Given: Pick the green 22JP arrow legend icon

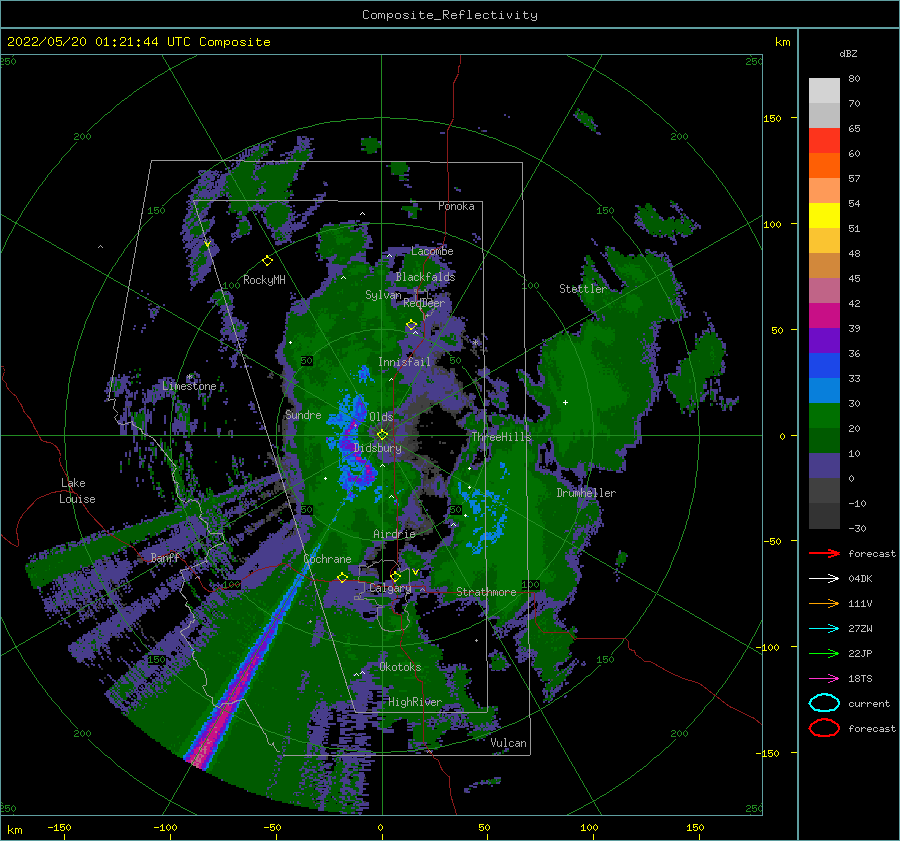Looking at the screenshot, I should [824, 653].
